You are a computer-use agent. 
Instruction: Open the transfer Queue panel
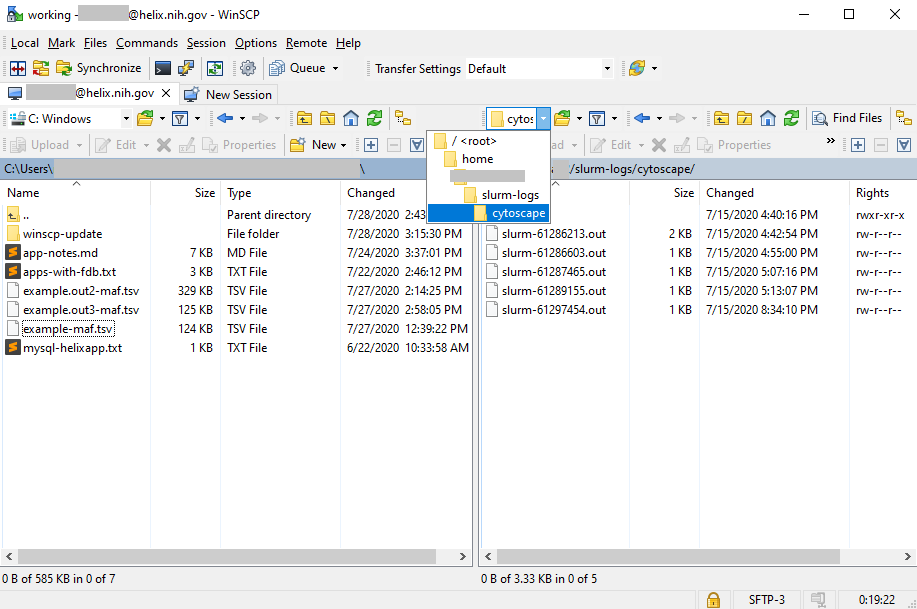[300, 68]
